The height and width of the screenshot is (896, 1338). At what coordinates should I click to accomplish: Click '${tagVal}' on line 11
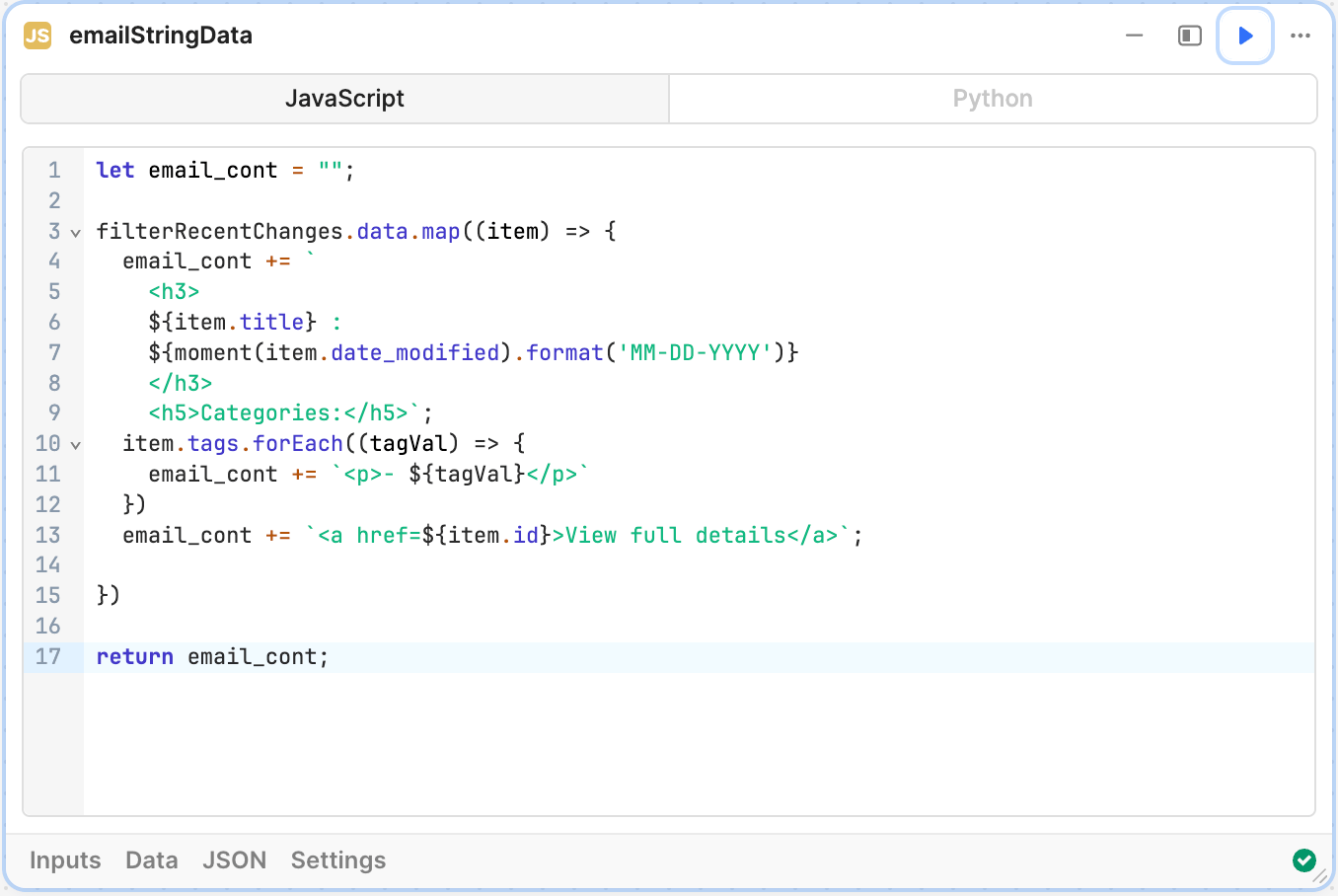[467, 474]
